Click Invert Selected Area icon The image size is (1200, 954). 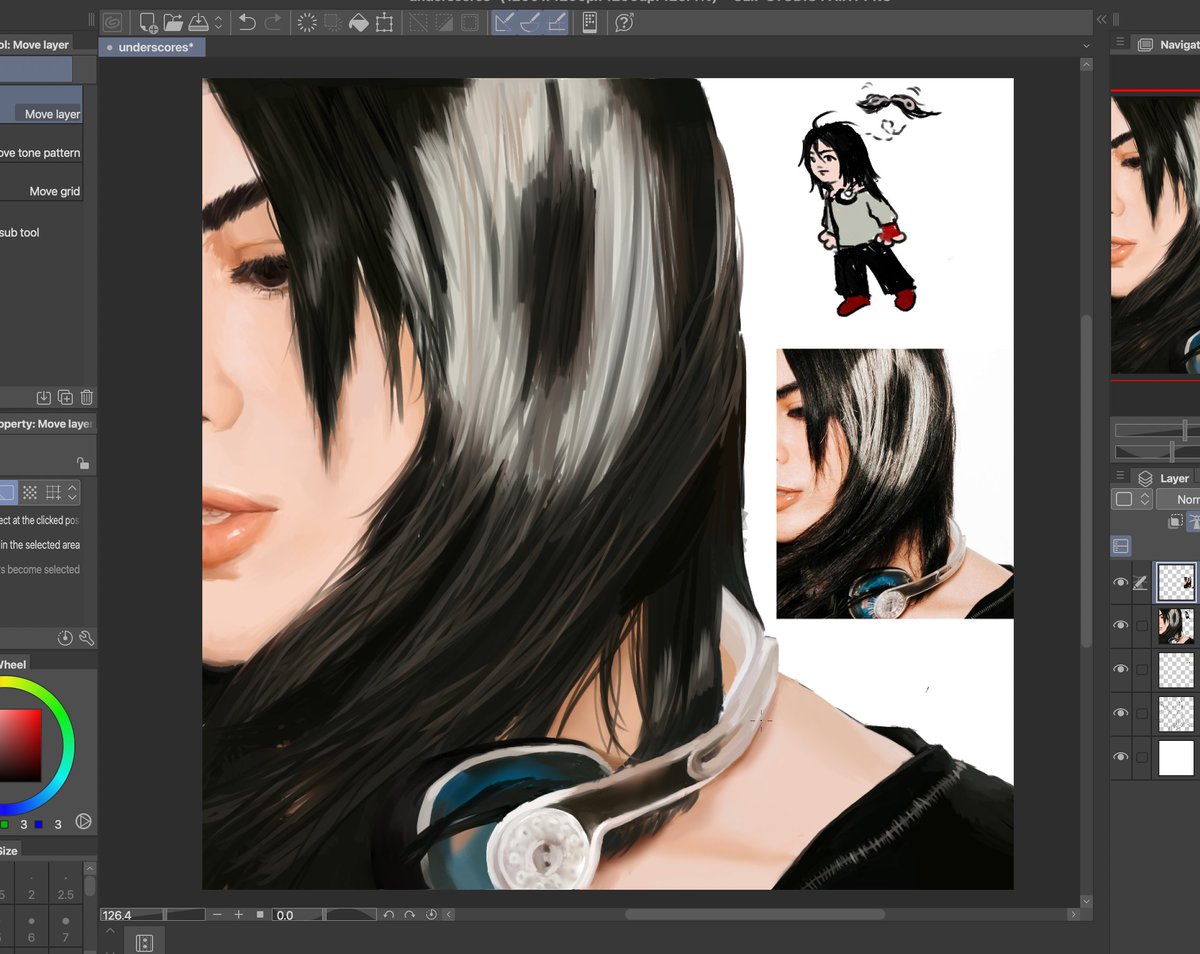pos(443,22)
